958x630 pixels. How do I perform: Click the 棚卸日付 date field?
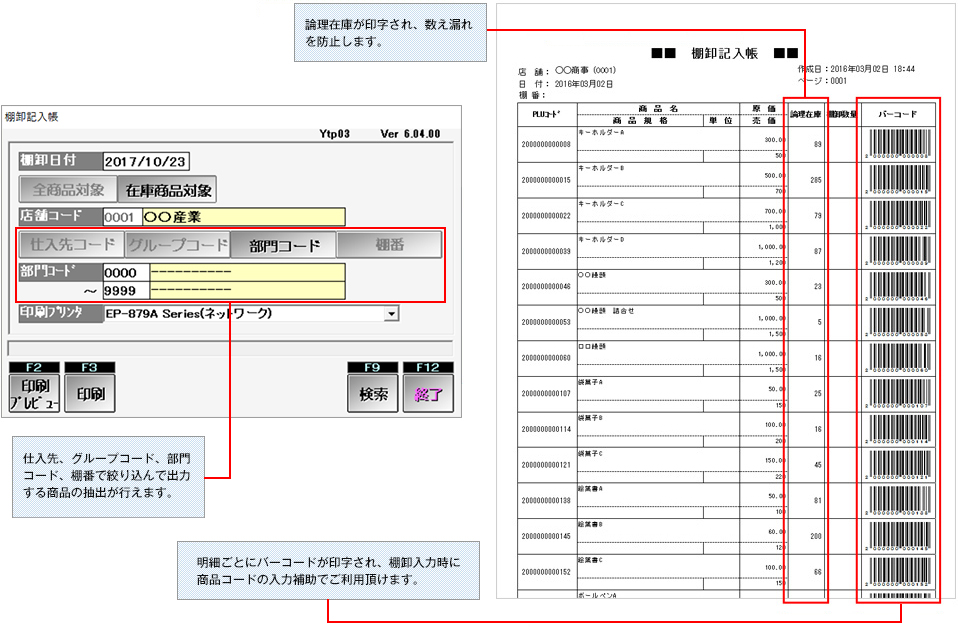pyautogui.click(x=146, y=161)
